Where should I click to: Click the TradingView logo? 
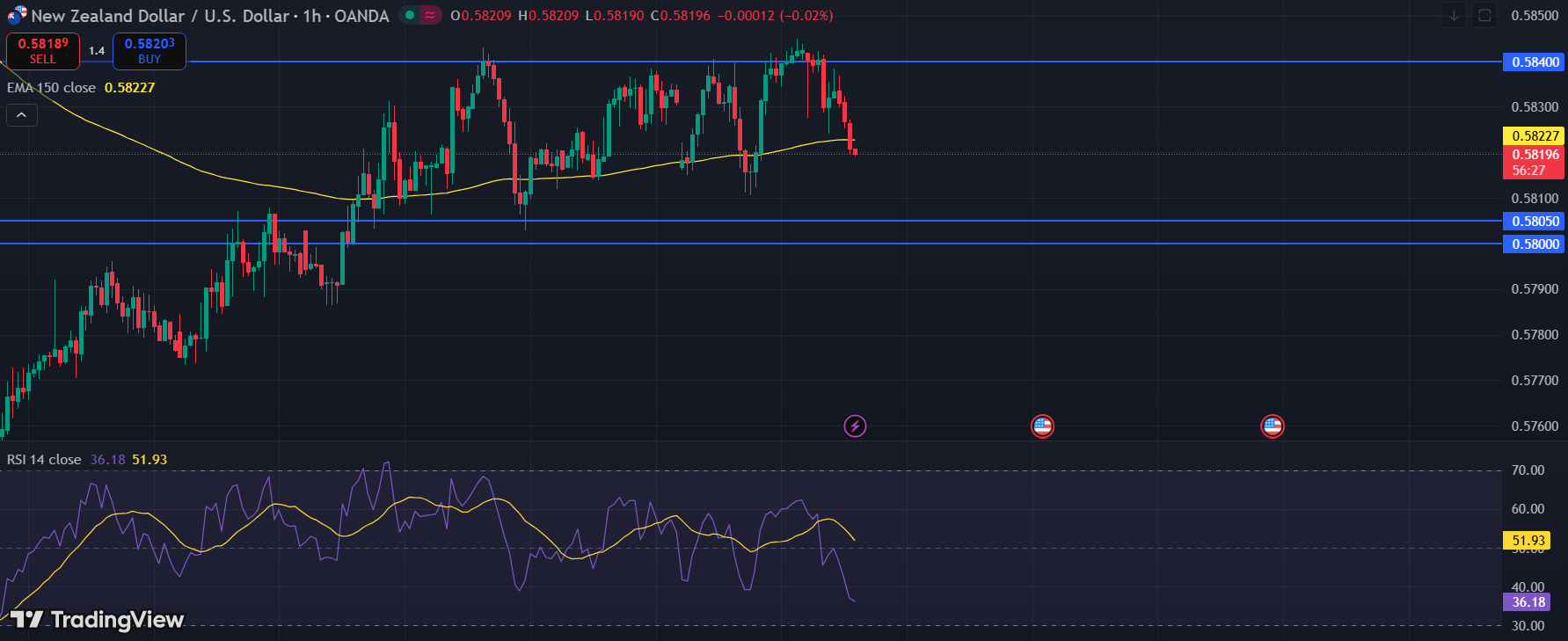tap(98, 620)
